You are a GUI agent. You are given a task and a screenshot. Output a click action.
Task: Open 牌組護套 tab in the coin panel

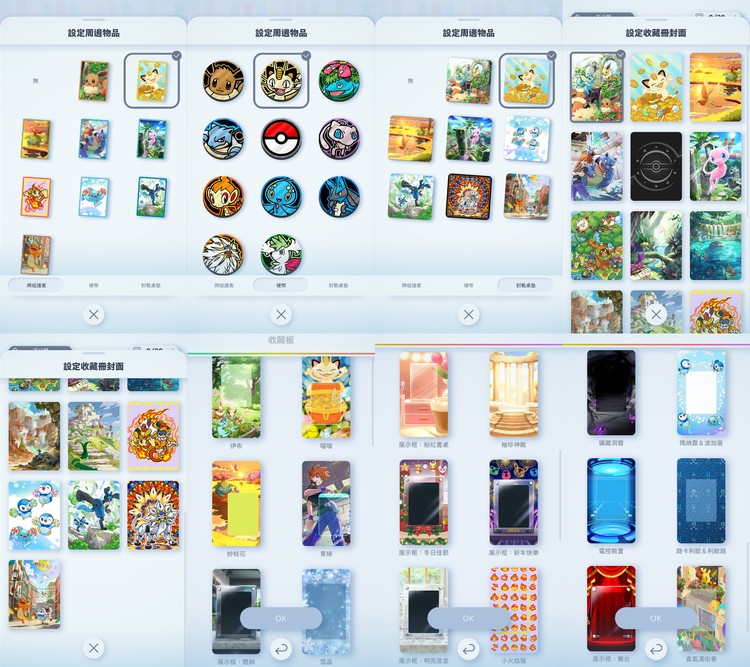pyautogui.click(x=224, y=285)
